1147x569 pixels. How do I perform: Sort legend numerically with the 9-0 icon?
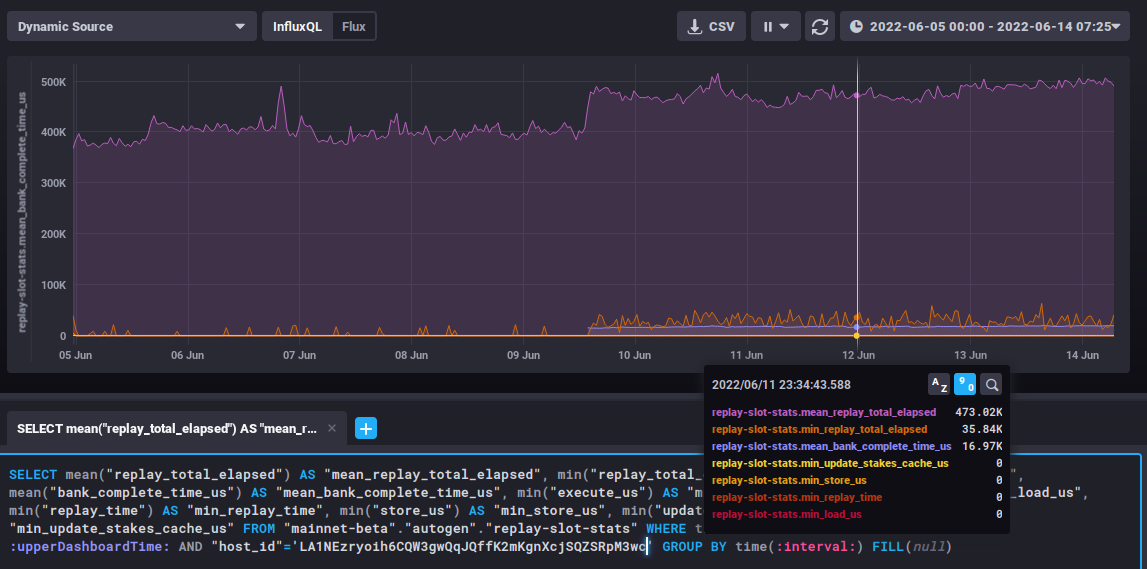click(965, 384)
